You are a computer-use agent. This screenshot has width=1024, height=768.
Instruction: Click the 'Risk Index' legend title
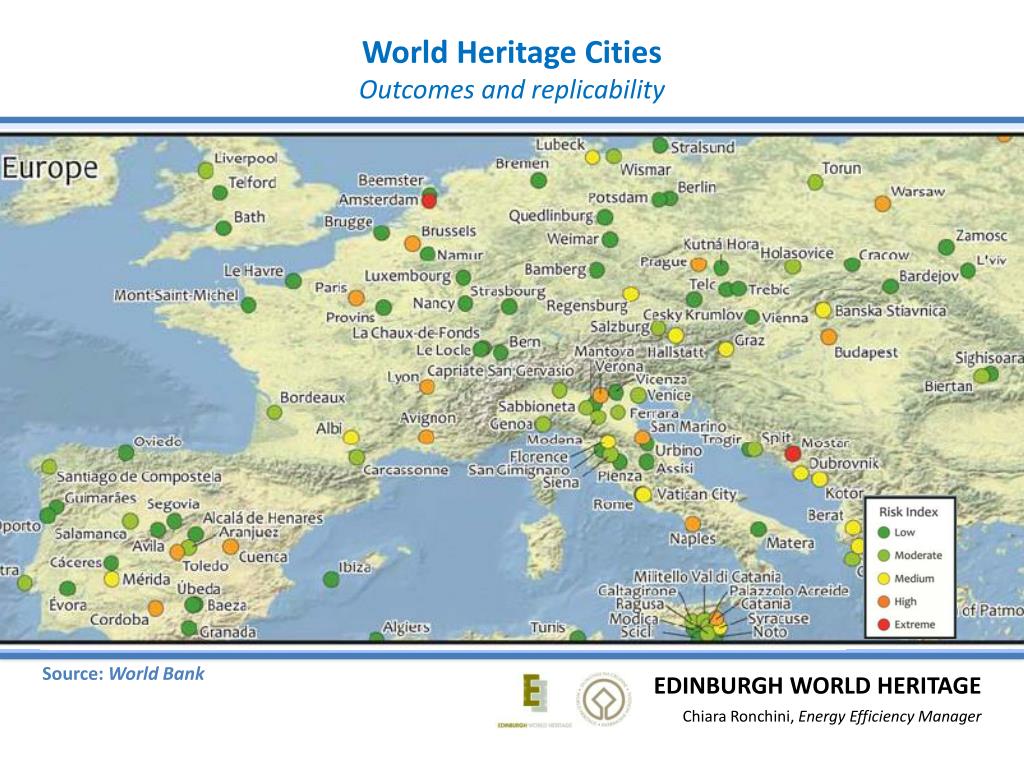click(908, 512)
